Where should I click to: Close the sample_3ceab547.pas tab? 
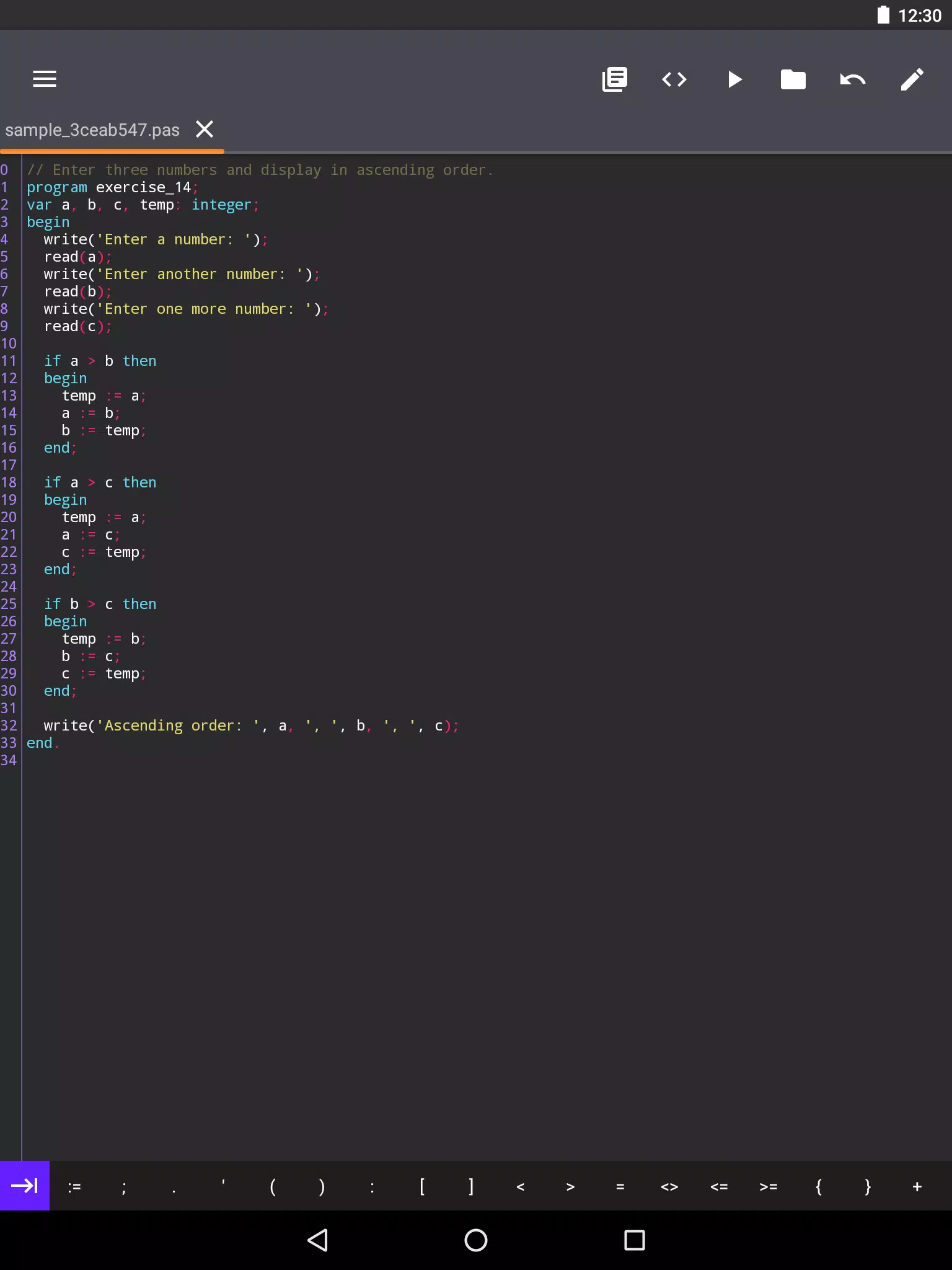(x=205, y=129)
